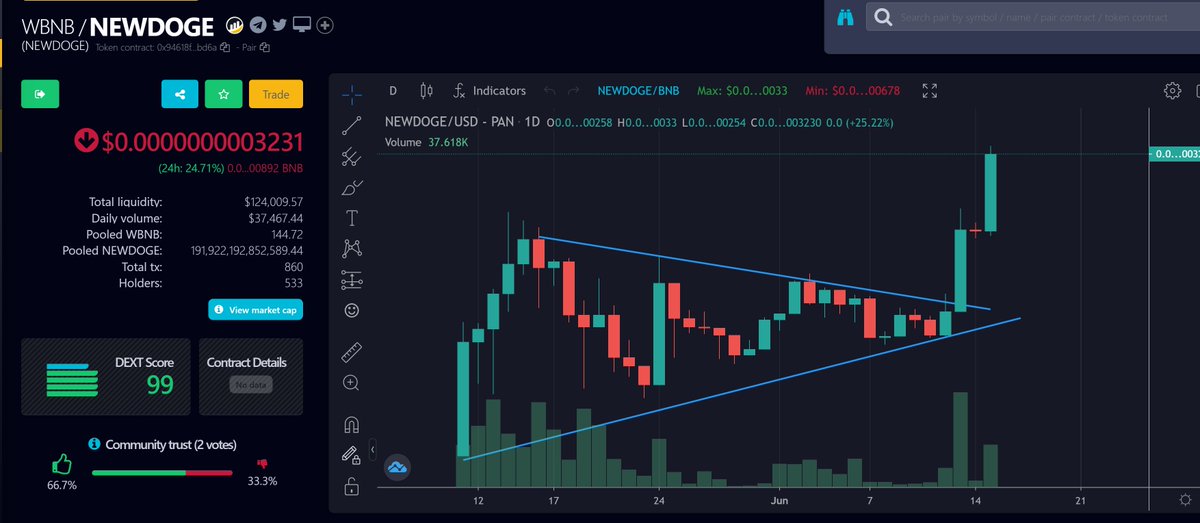The width and height of the screenshot is (1200, 523).
Task: Select the prediction and measurement tool
Action: pos(351,279)
